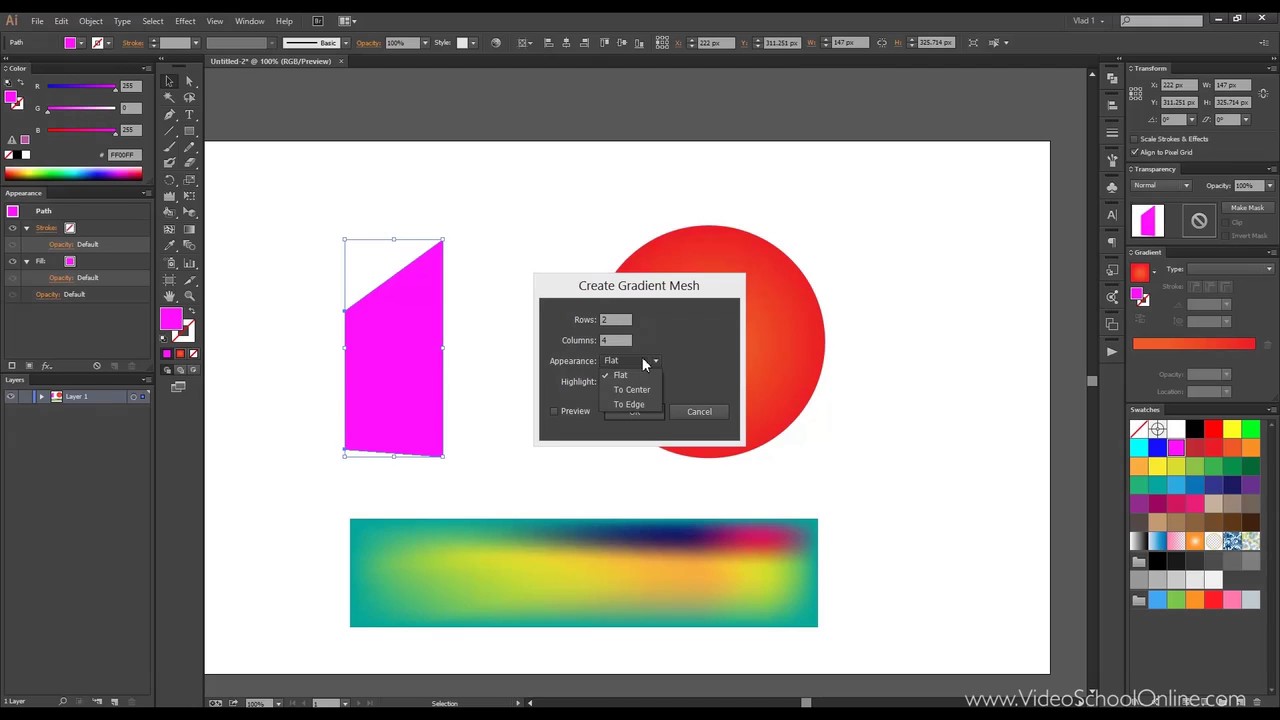Choose To Edge appearance option

(629, 405)
